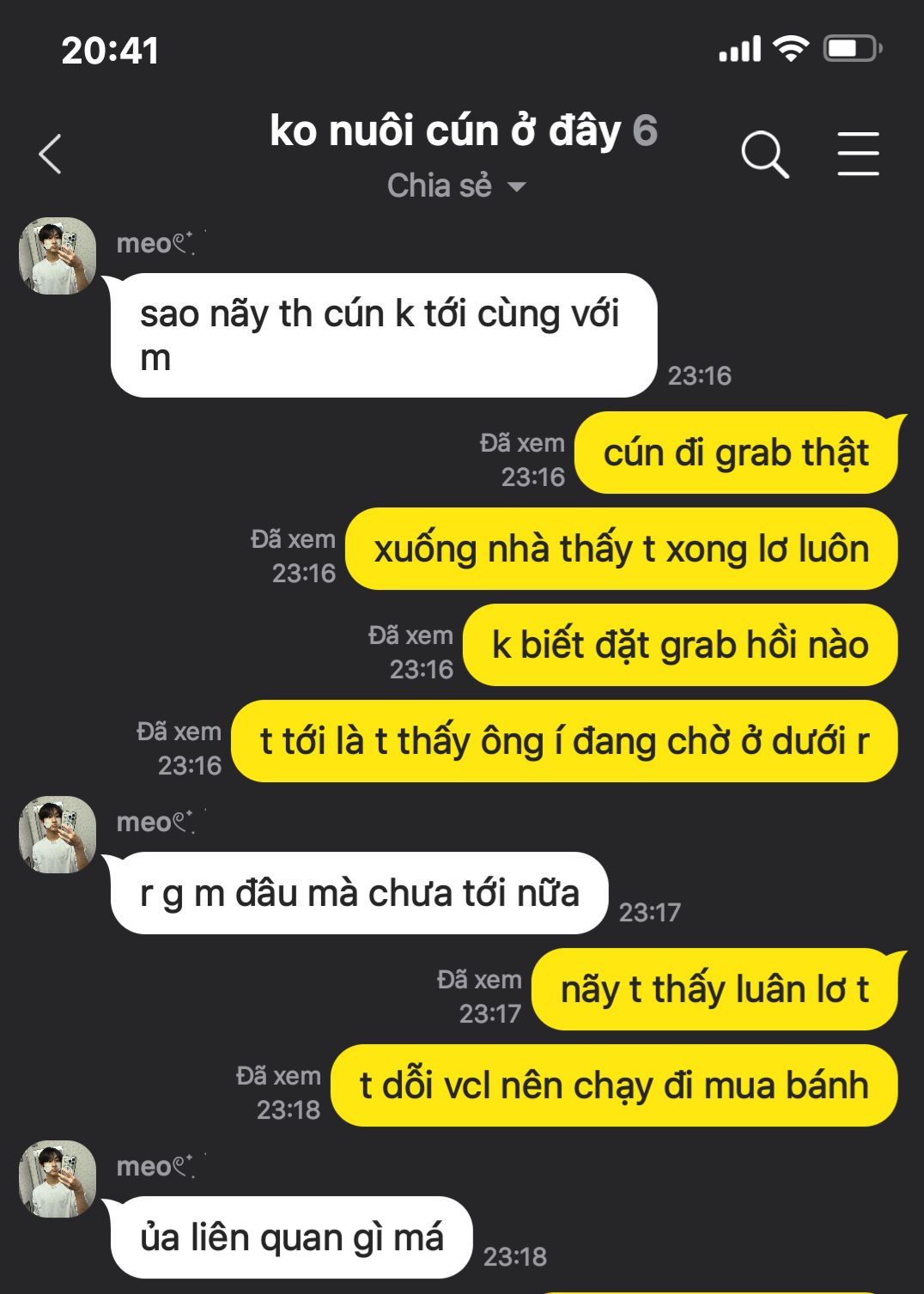This screenshot has width=924, height=1294.
Task: Tap the chat title ko nuôi cún ở đây
Action: pyautogui.click(x=446, y=131)
